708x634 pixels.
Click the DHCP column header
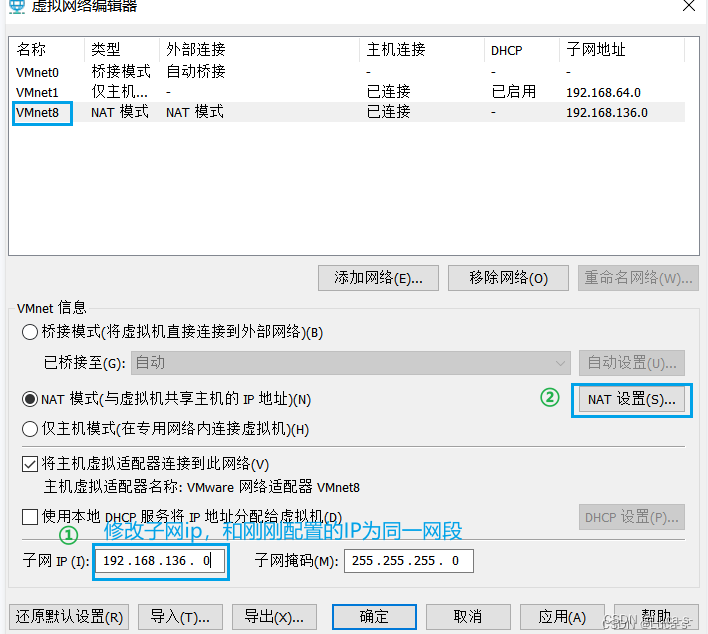tap(522, 50)
